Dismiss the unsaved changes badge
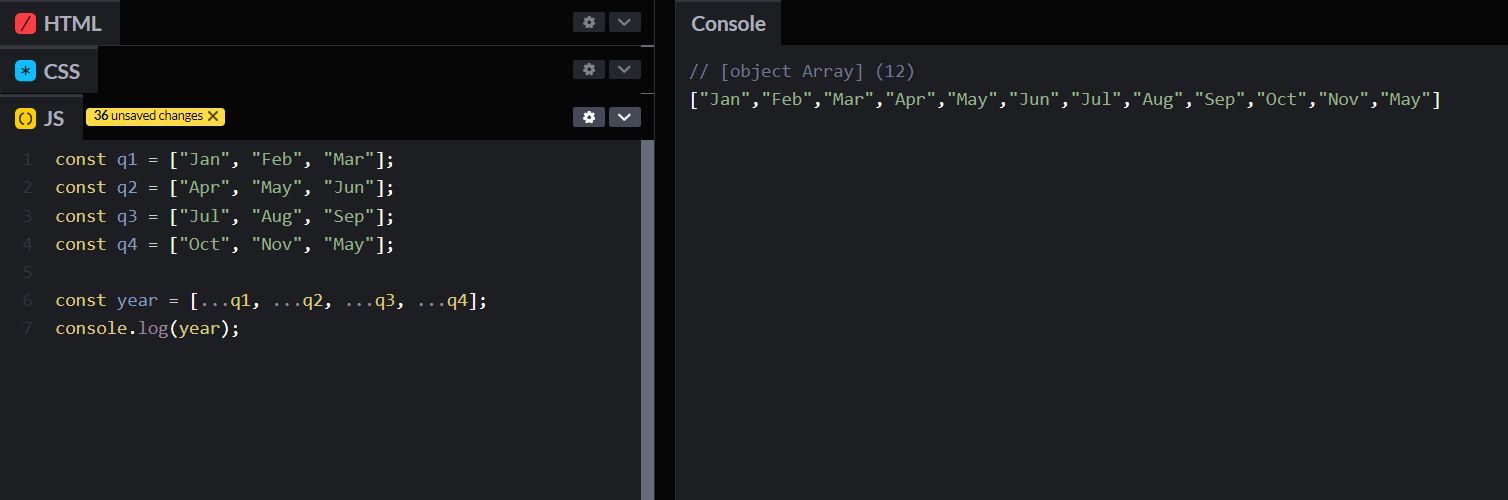The height and width of the screenshot is (500, 1508). point(213,116)
